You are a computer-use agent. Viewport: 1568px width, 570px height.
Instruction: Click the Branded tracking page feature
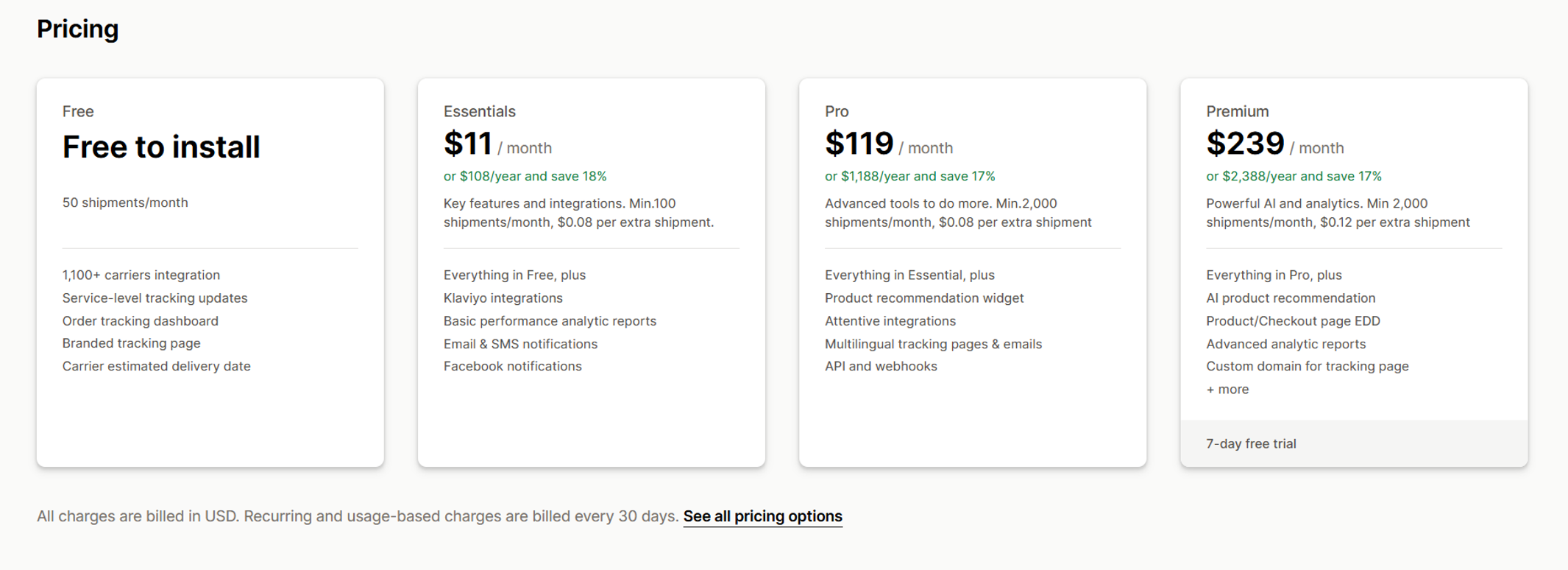point(131,343)
